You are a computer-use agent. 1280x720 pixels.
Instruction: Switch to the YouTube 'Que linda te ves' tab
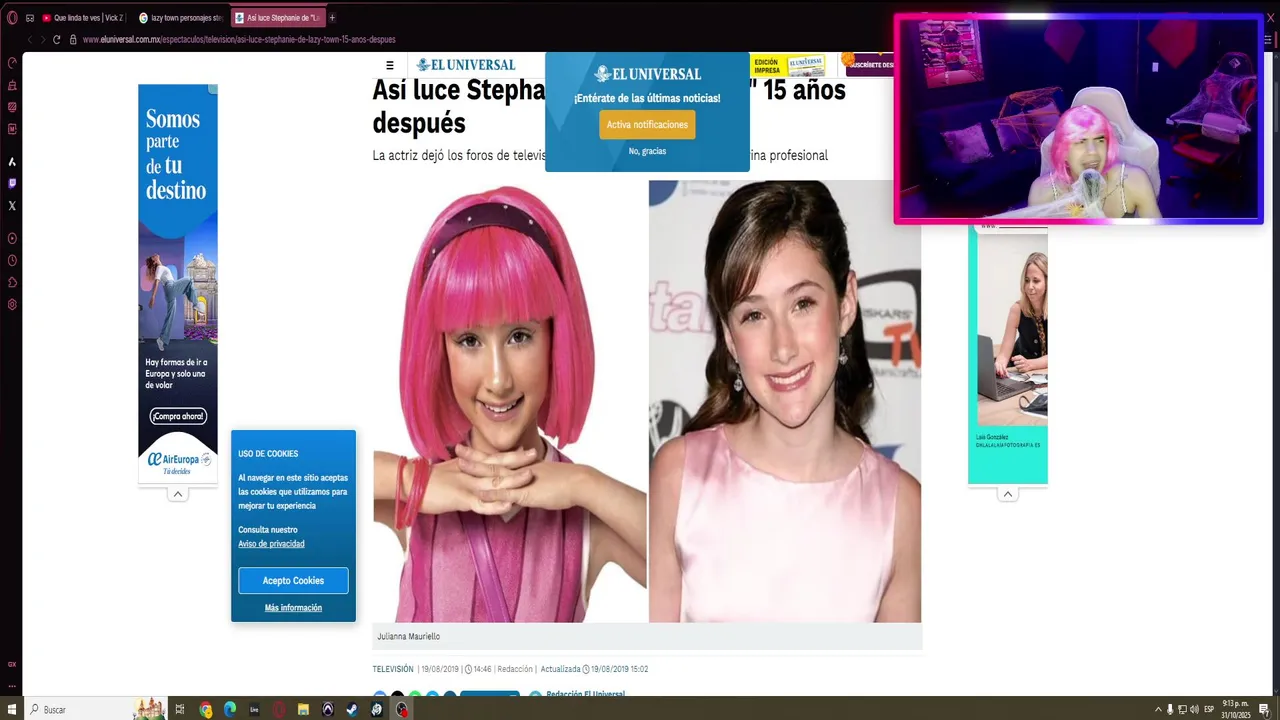point(84,17)
